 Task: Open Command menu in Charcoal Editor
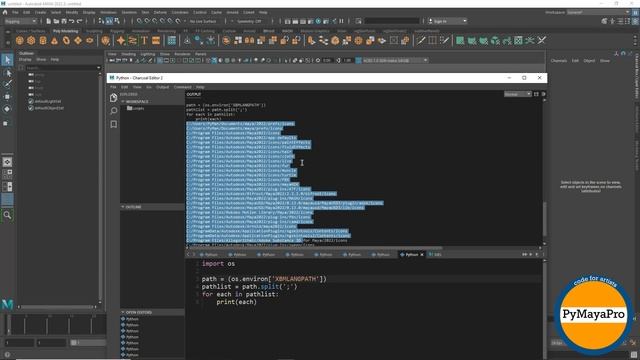pos(182,87)
